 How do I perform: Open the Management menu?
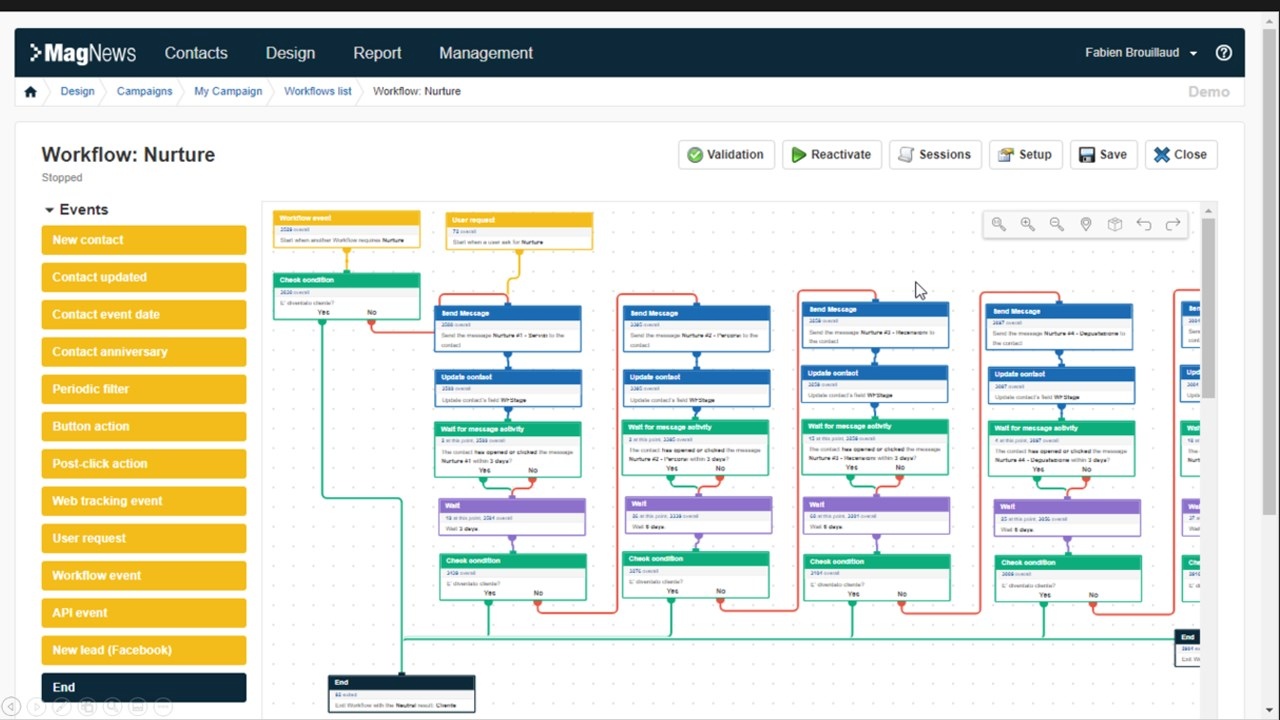point(486,53)
